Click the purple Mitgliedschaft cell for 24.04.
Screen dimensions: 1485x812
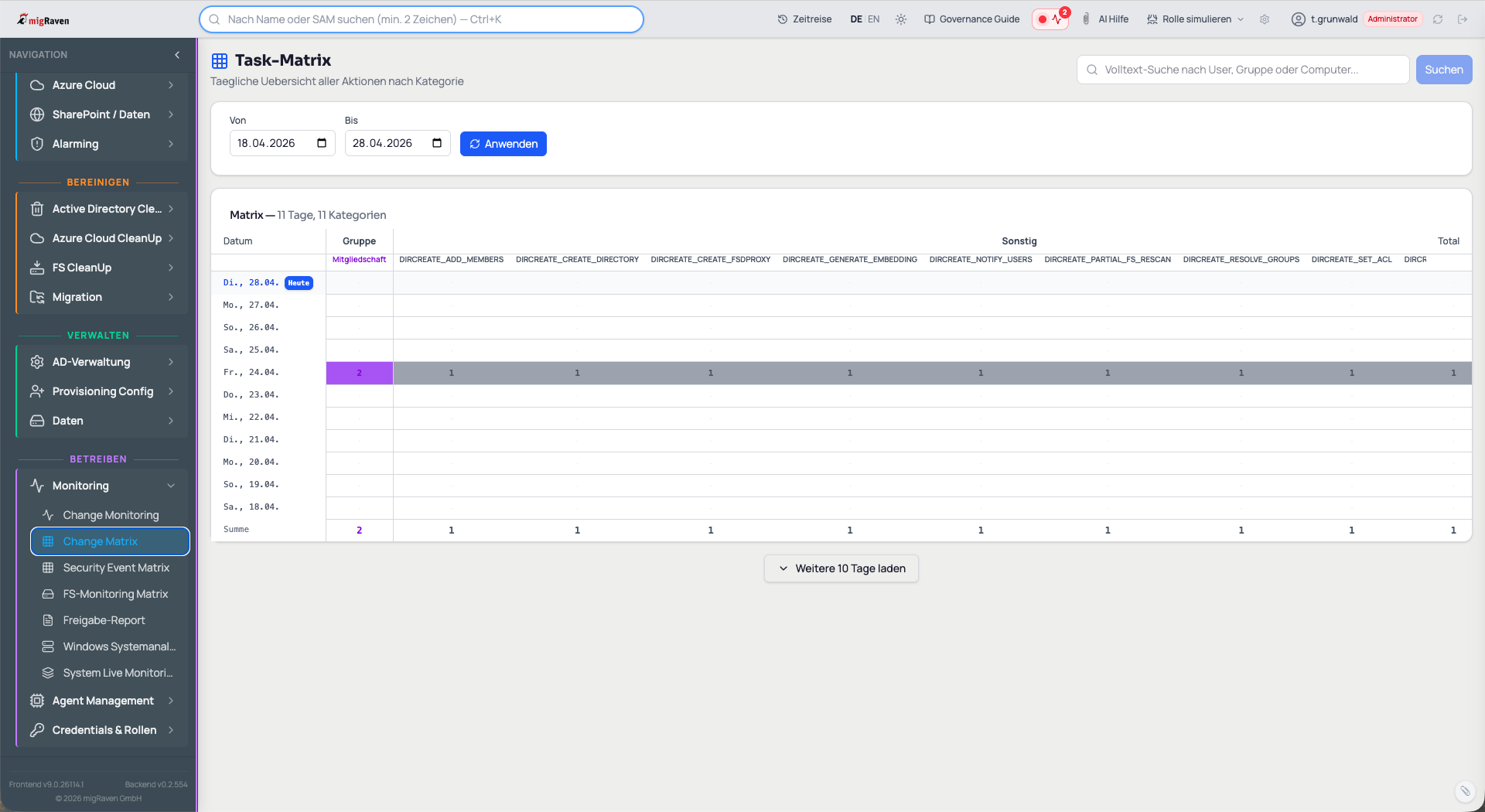click(359, 373)
